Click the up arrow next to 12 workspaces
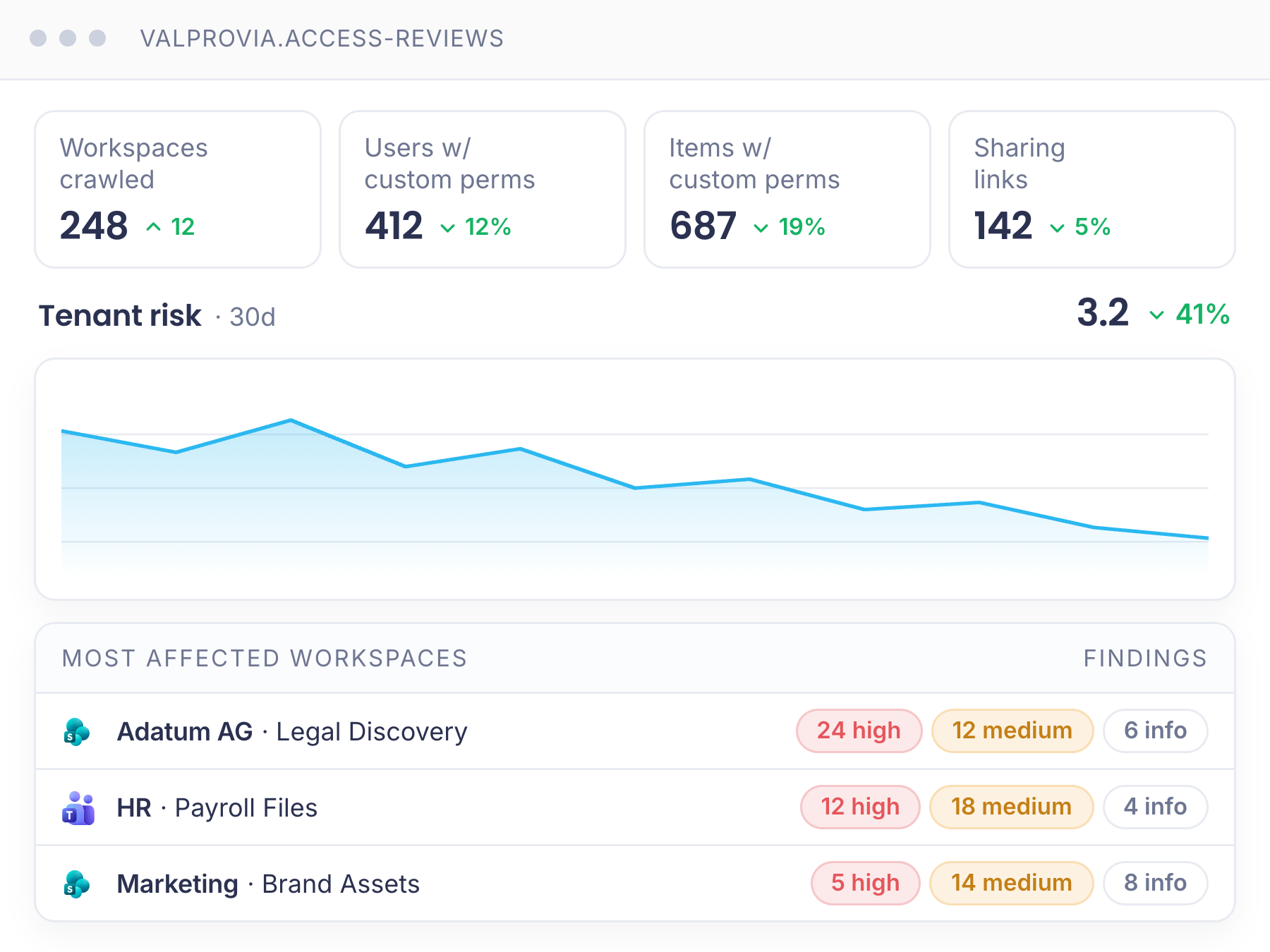This screenshot has height=952, width=1270. coord(153,227)
